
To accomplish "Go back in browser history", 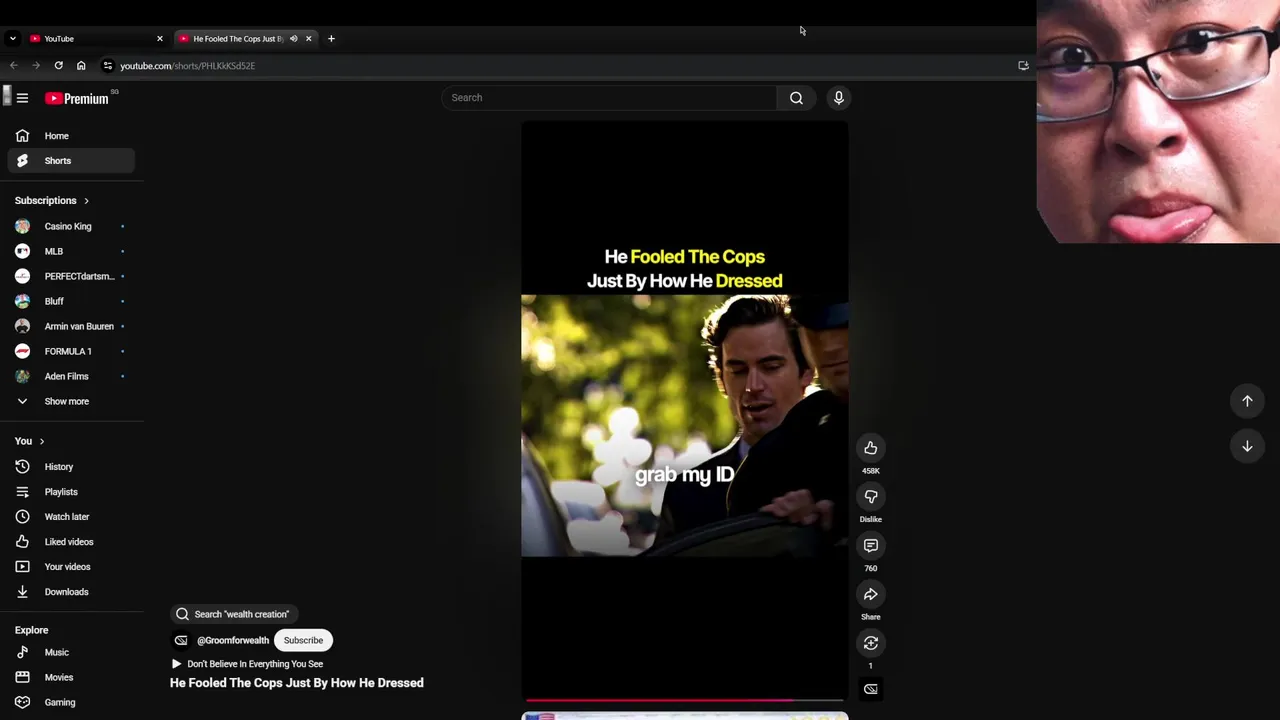I will click(14, 66).
